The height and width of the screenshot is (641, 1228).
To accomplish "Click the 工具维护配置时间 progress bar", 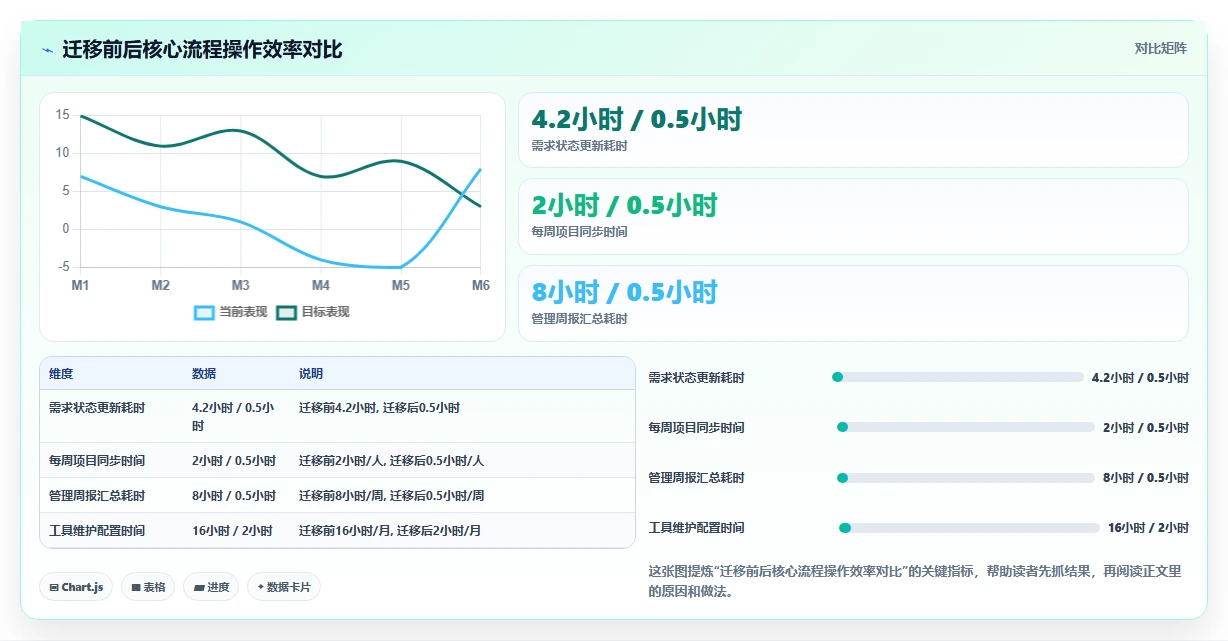I will click(969, 527).
